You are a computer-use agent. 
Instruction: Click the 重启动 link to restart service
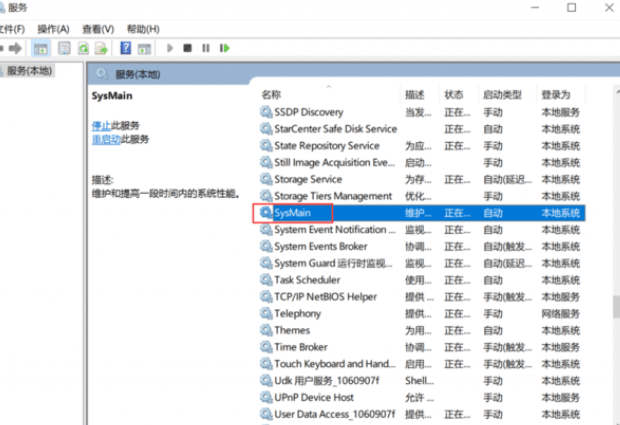106,139
